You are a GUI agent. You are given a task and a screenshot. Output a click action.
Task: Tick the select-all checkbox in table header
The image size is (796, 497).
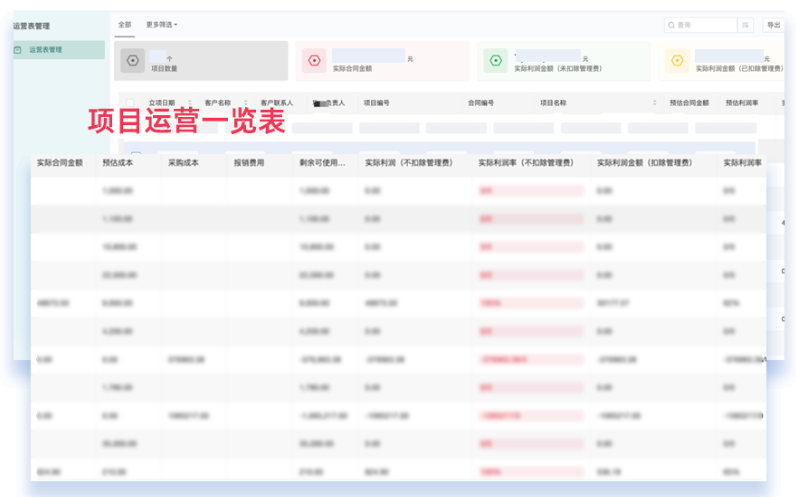(x=130, y=103)
